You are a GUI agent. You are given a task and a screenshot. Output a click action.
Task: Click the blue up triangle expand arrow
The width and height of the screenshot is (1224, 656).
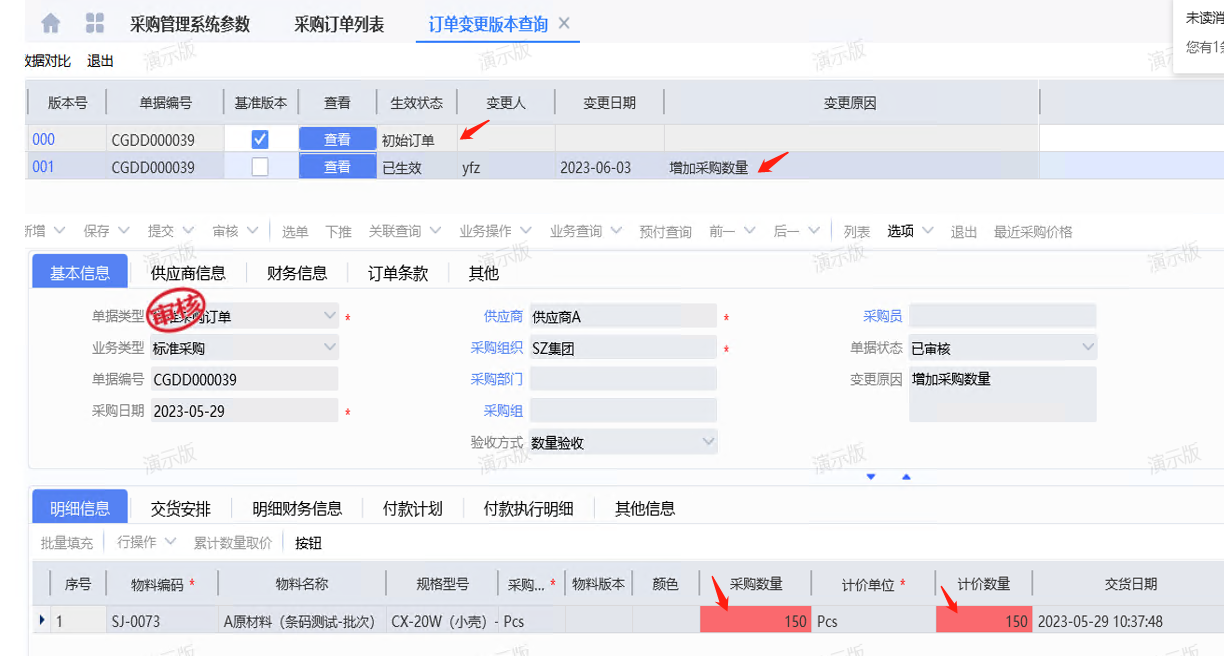pyautogui.click(x=906, y=477)
